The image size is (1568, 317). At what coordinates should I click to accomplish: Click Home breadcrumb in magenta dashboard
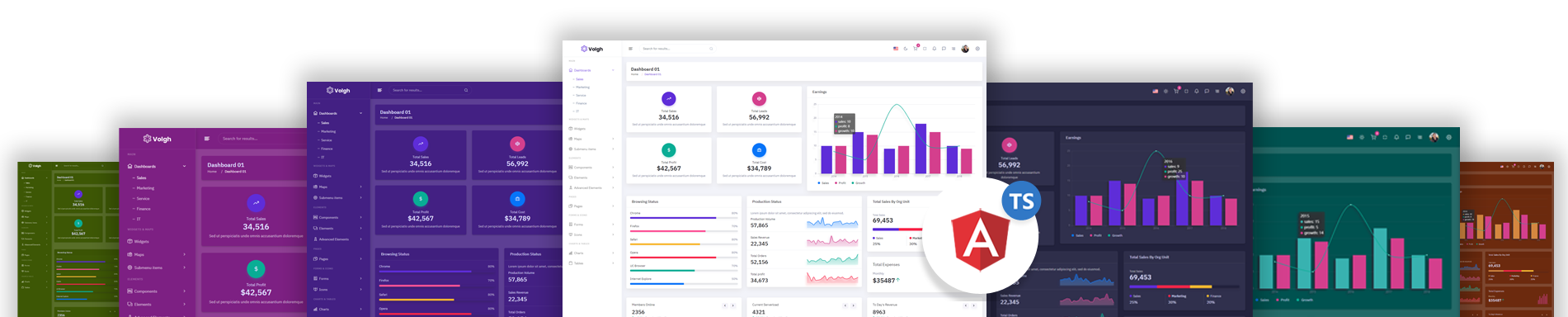coord(212,172)
